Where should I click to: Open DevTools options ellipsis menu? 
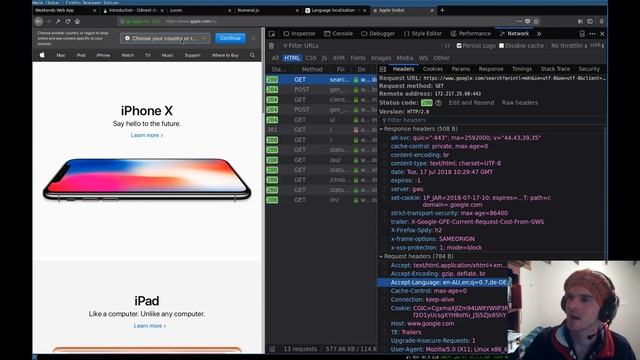[x=592, y=34]
